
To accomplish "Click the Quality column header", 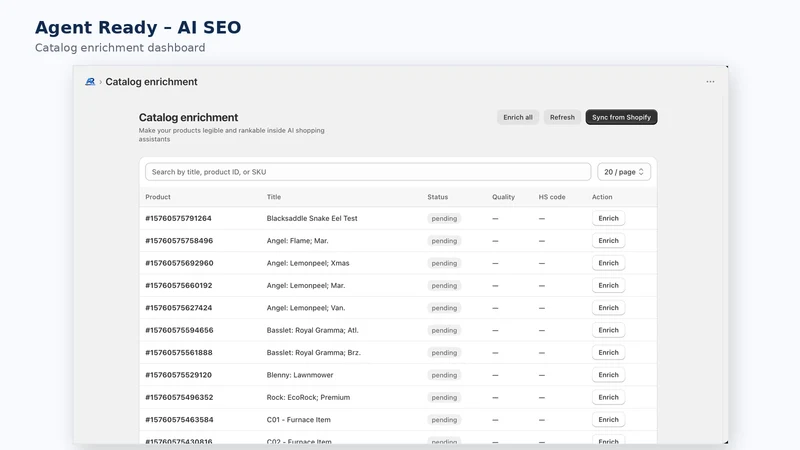I will coord(503,197).
